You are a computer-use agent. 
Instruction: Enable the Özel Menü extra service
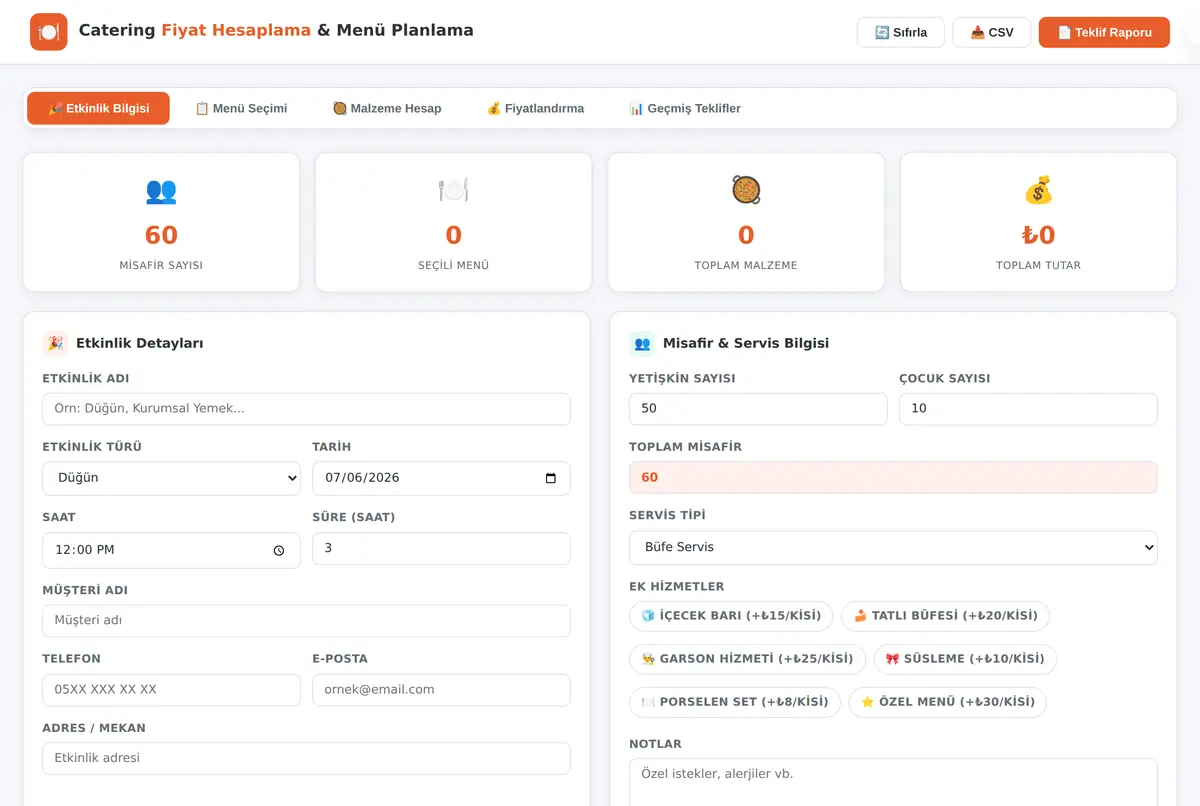947,702
